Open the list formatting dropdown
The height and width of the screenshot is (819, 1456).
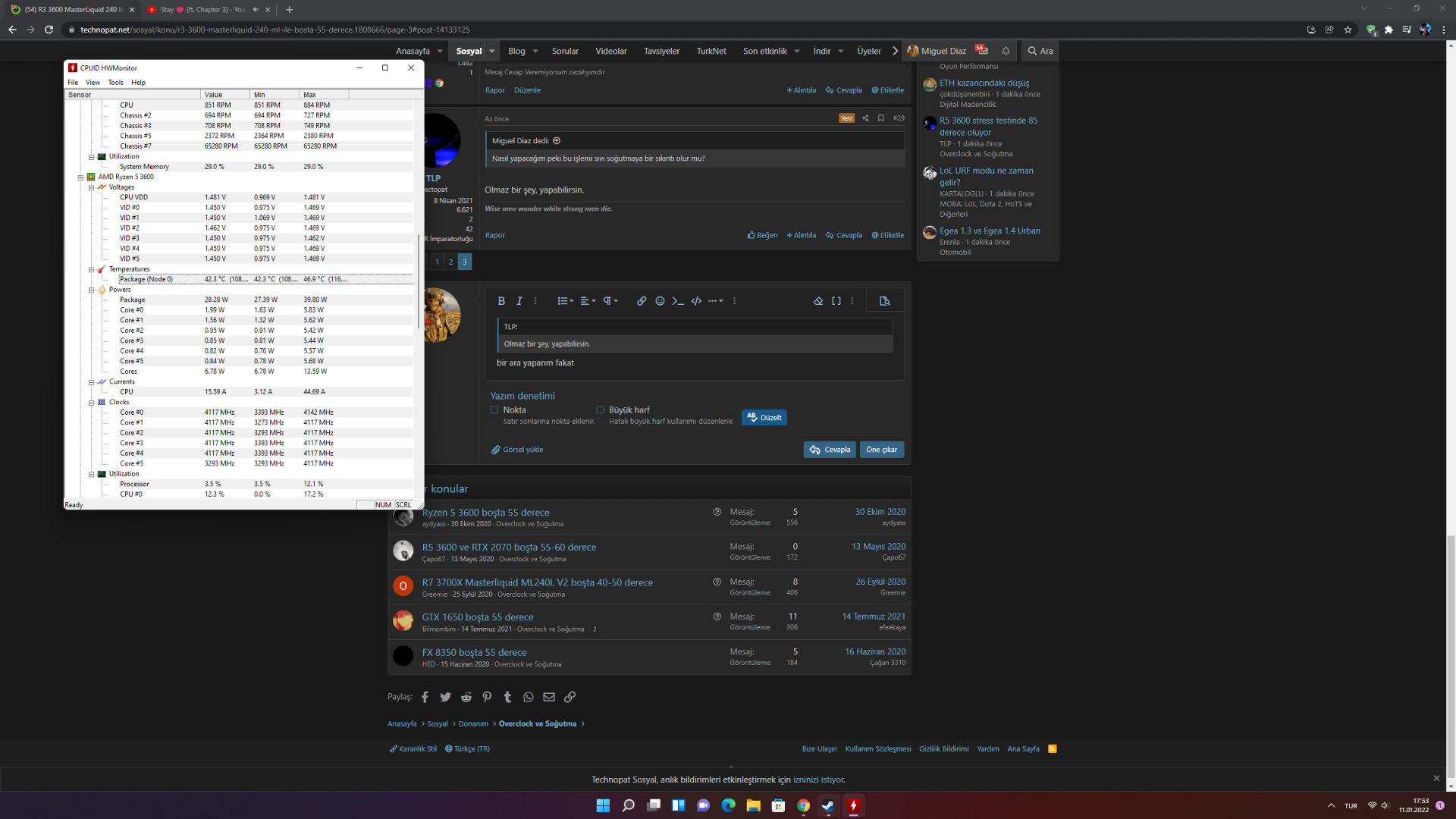tap(566, 301)
